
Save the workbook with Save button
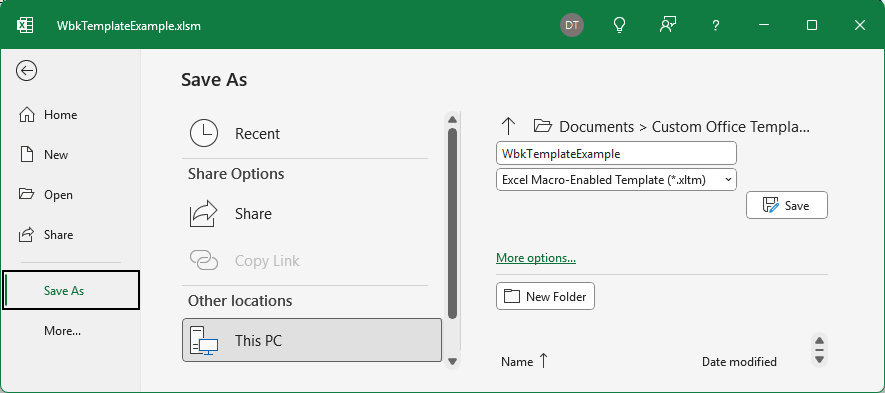click(x=787, y=206)
